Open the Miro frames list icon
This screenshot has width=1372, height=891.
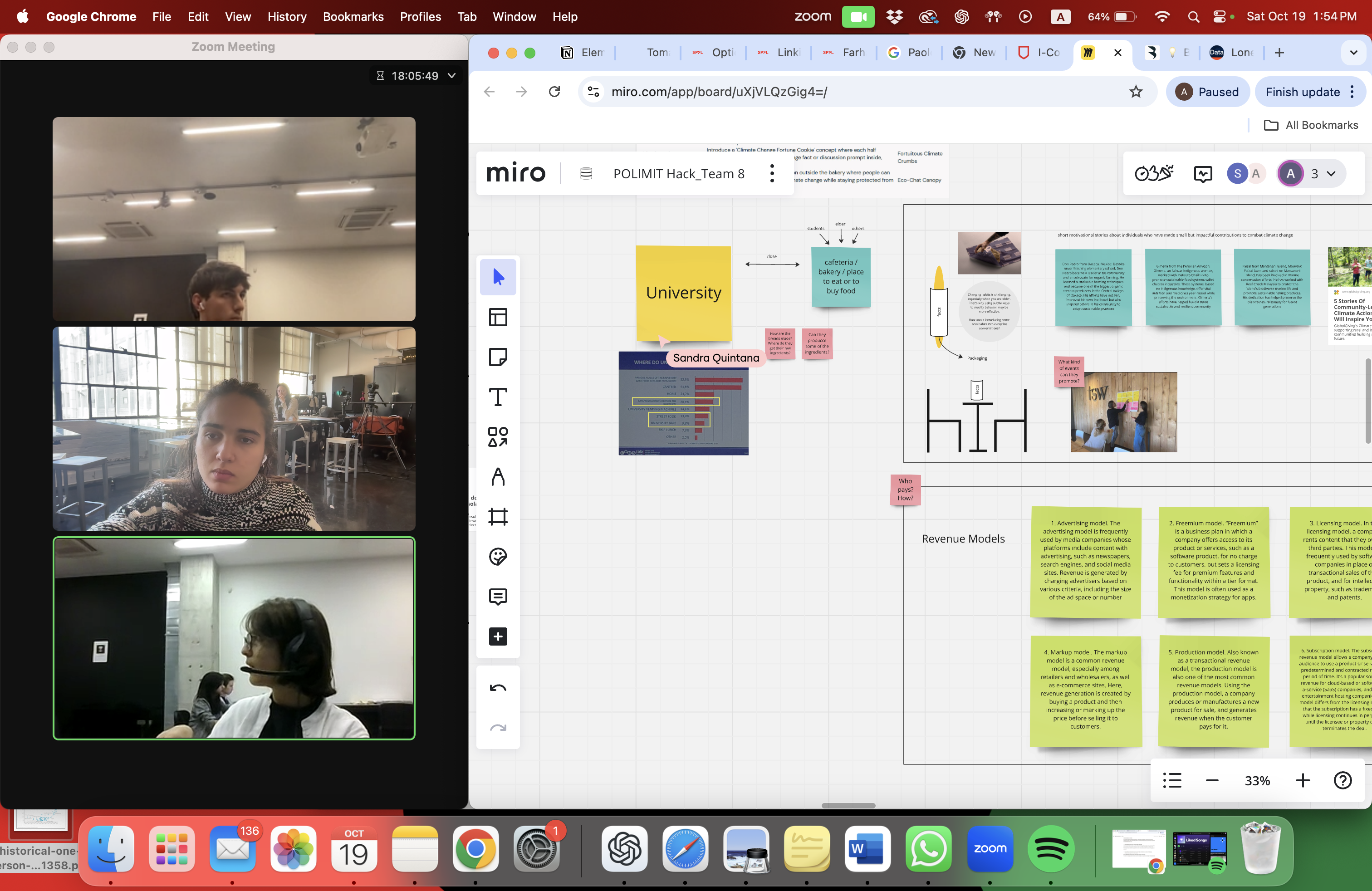(1172, 781)
